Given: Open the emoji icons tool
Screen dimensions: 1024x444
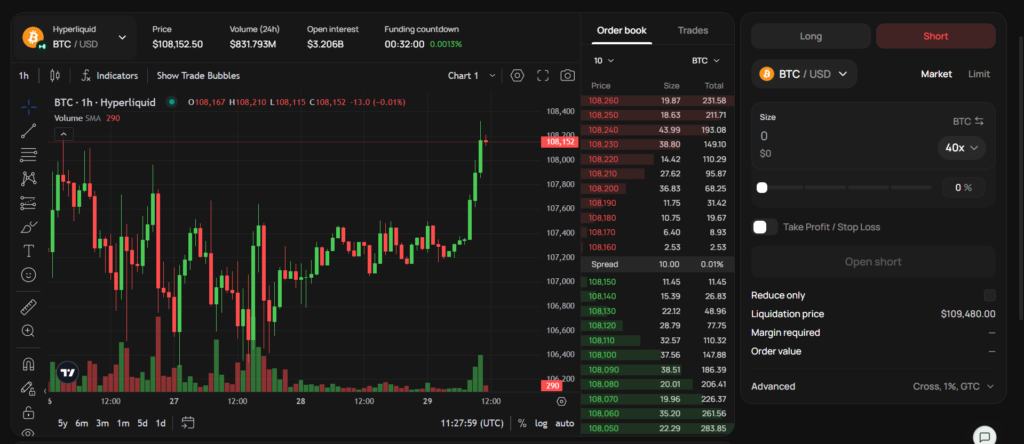Looking at the screenshot, I should 28,275.
